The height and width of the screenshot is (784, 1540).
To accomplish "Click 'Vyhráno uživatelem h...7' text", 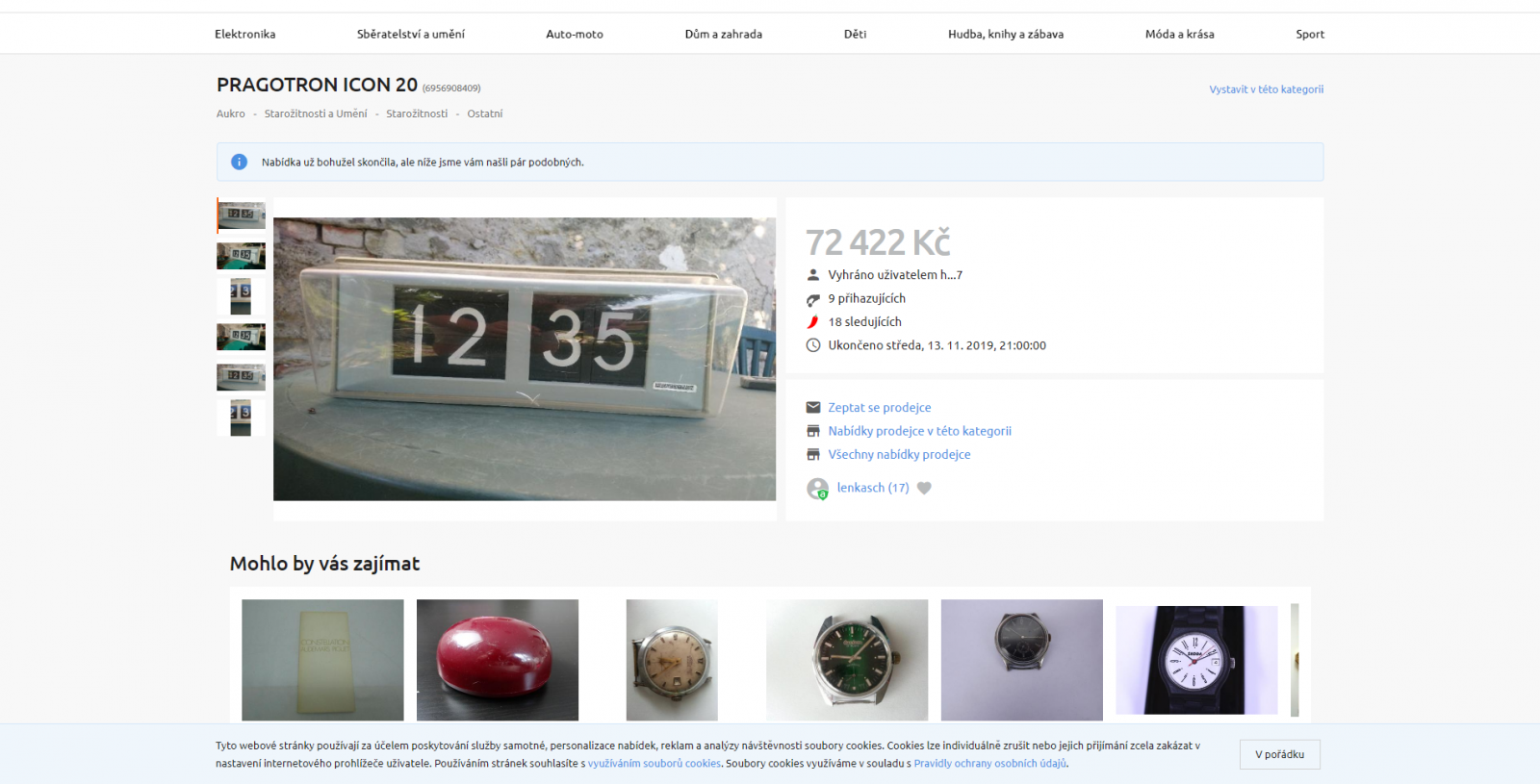I will pyautogui.click(x=895, y=275).
